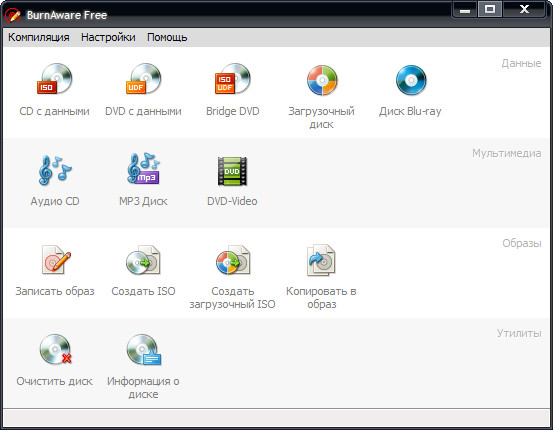This screenshot has width=553, height=430.
Task: Click the "DVD с данными" label
Action: click(x=143, y=111)
